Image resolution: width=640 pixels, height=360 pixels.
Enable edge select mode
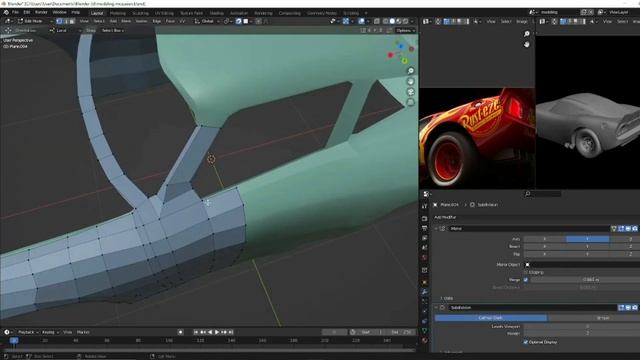pyautogui.click(x=66, y=21)
